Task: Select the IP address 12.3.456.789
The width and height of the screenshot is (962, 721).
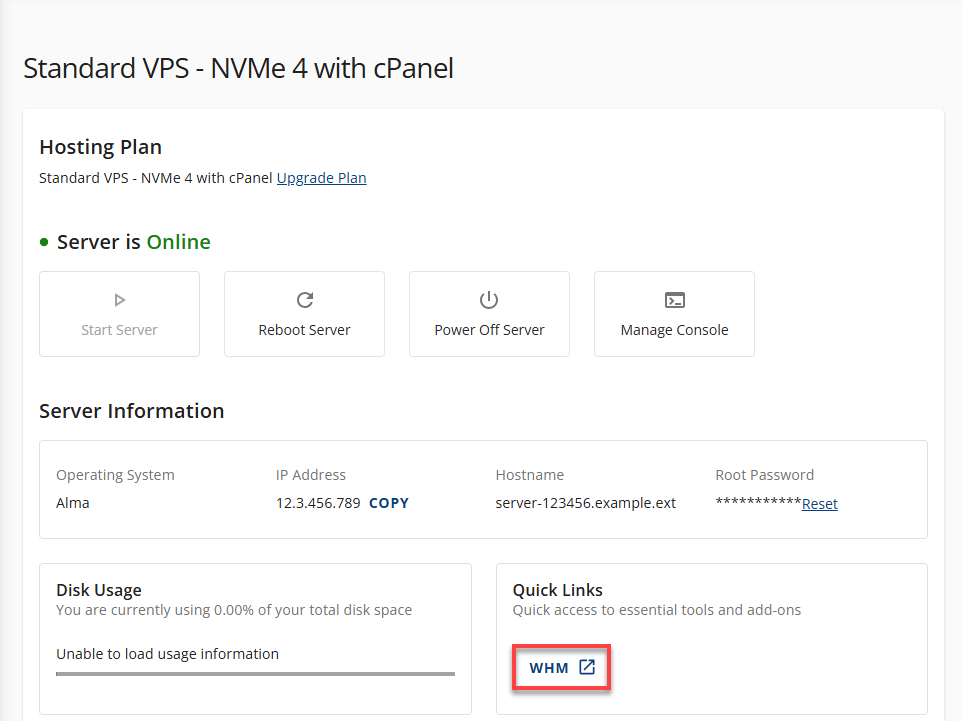Action: tap(318, 503)
